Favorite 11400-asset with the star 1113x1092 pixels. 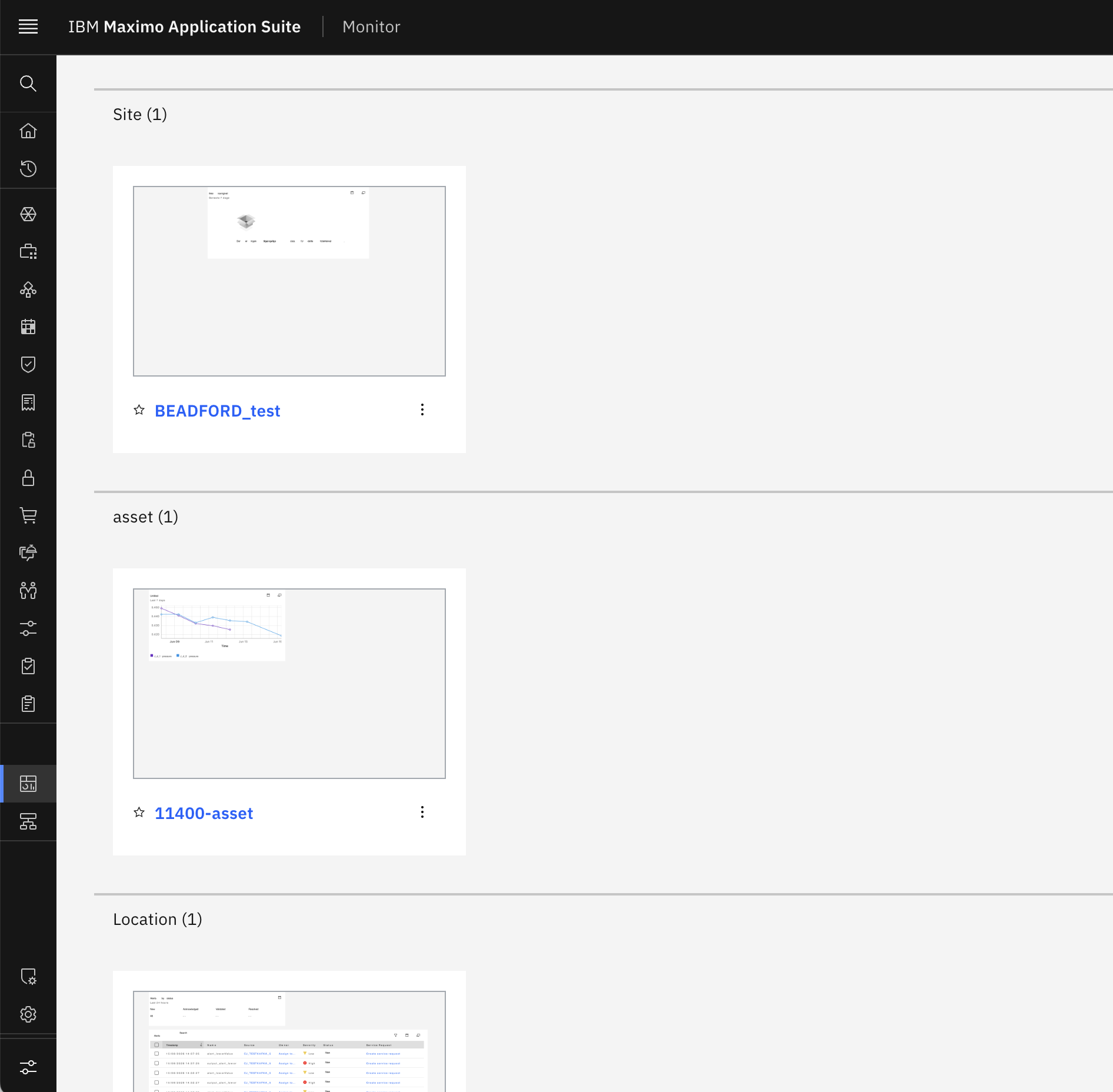pos(139,813)
